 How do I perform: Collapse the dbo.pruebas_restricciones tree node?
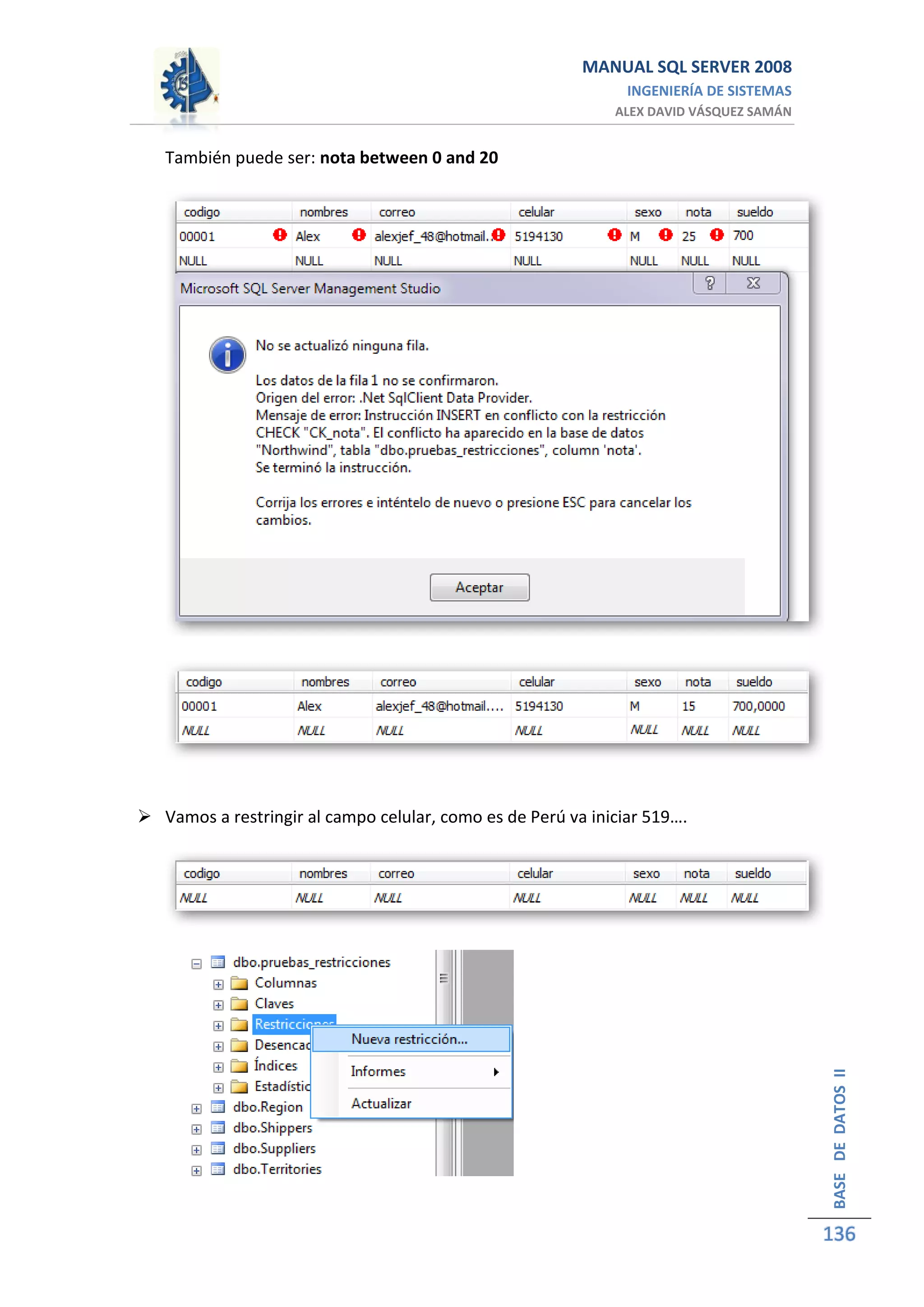click(x=196, y=964)
